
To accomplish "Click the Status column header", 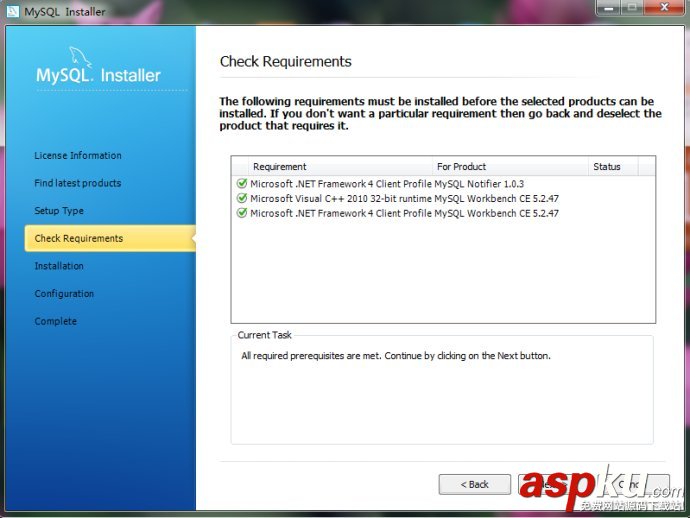I will [x=613, y=167].
